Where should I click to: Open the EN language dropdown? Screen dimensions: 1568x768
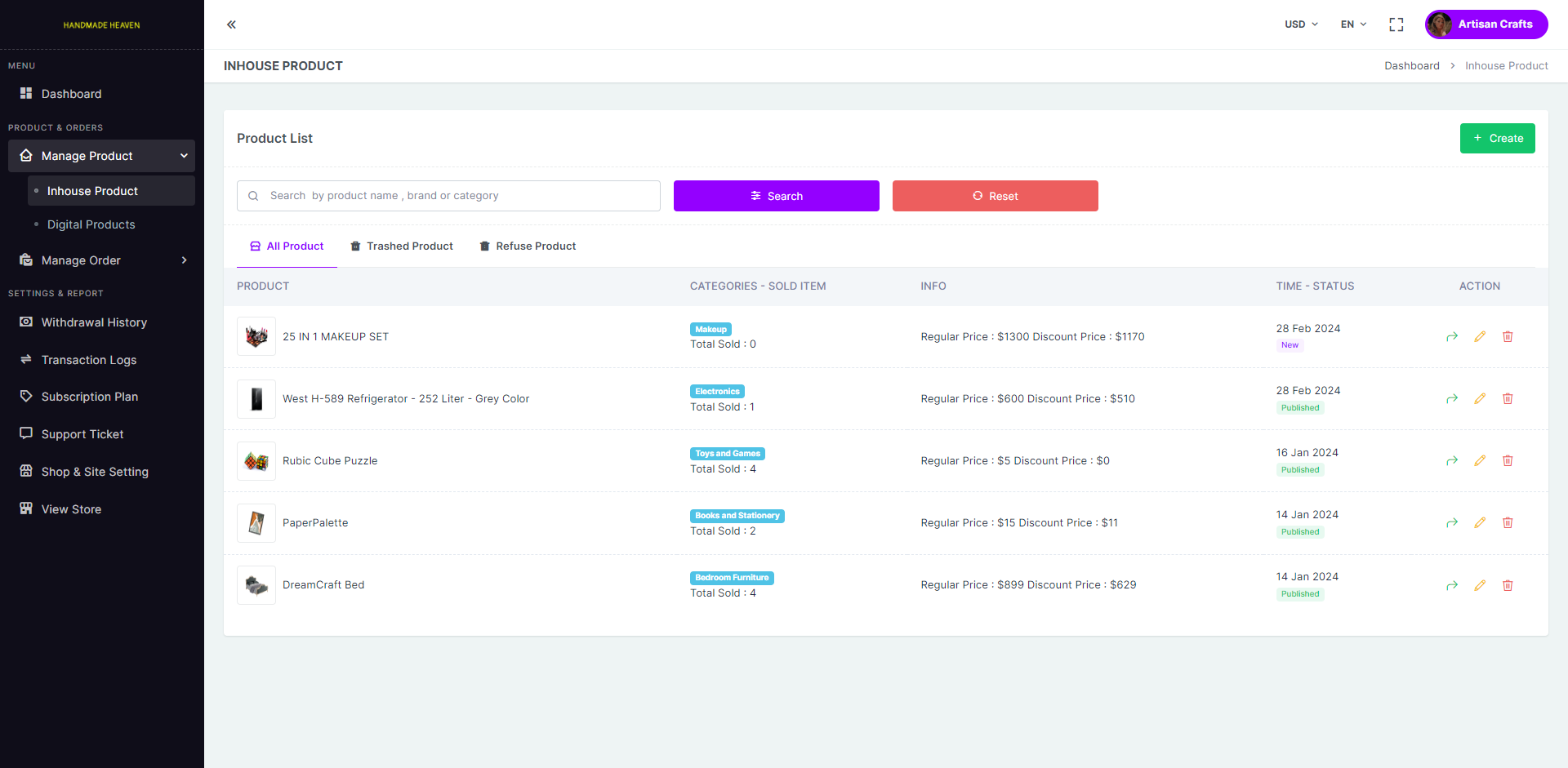click(x=1352, y=24)
